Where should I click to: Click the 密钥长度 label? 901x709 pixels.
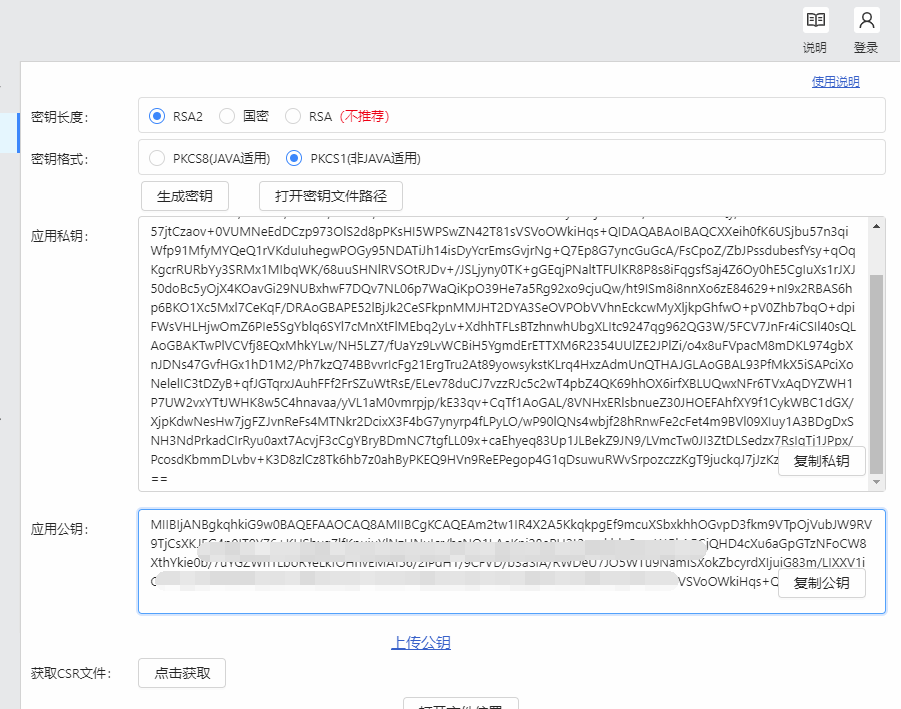click(x=60, y=117)
